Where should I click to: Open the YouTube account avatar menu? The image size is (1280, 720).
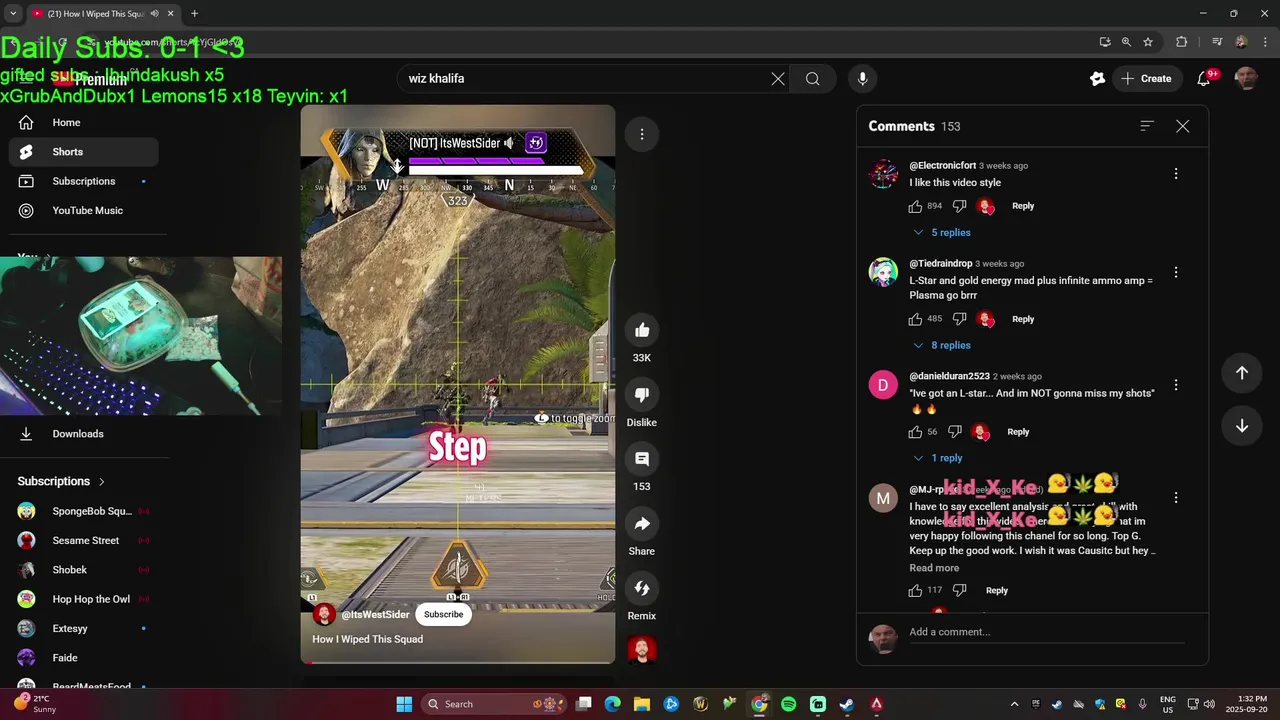click(x=1246, y=79)
